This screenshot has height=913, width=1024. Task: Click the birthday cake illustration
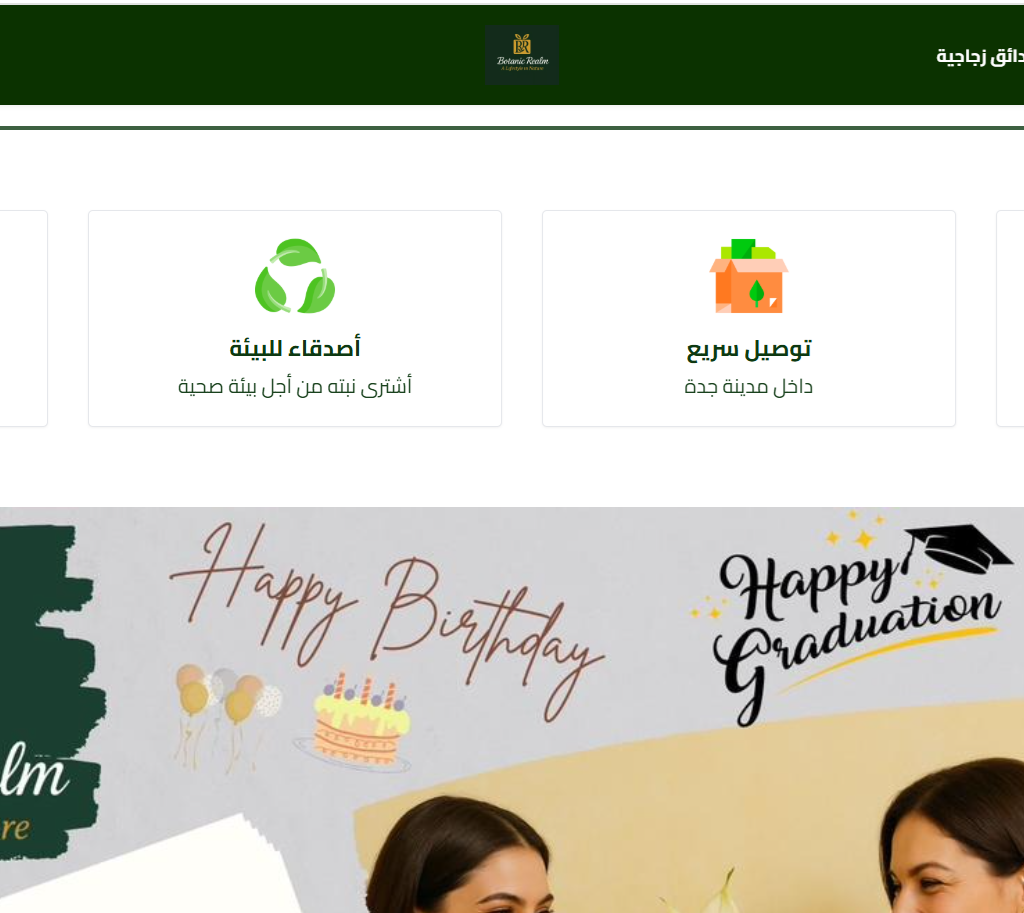(356, 722)
